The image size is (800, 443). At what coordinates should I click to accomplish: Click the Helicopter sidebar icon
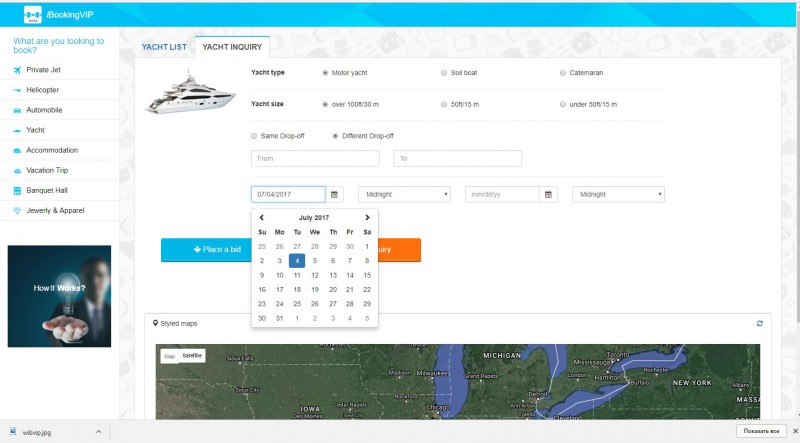click(17, 90)
